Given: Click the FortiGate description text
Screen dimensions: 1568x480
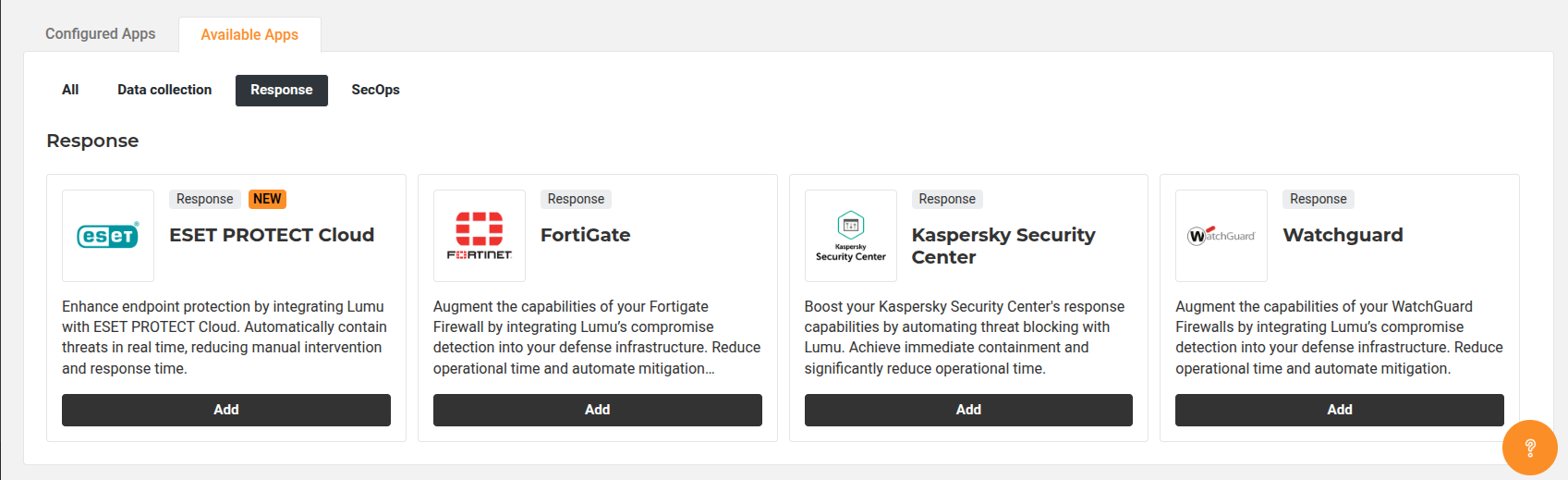Looking at the screenshot, I should click(597, 338).
